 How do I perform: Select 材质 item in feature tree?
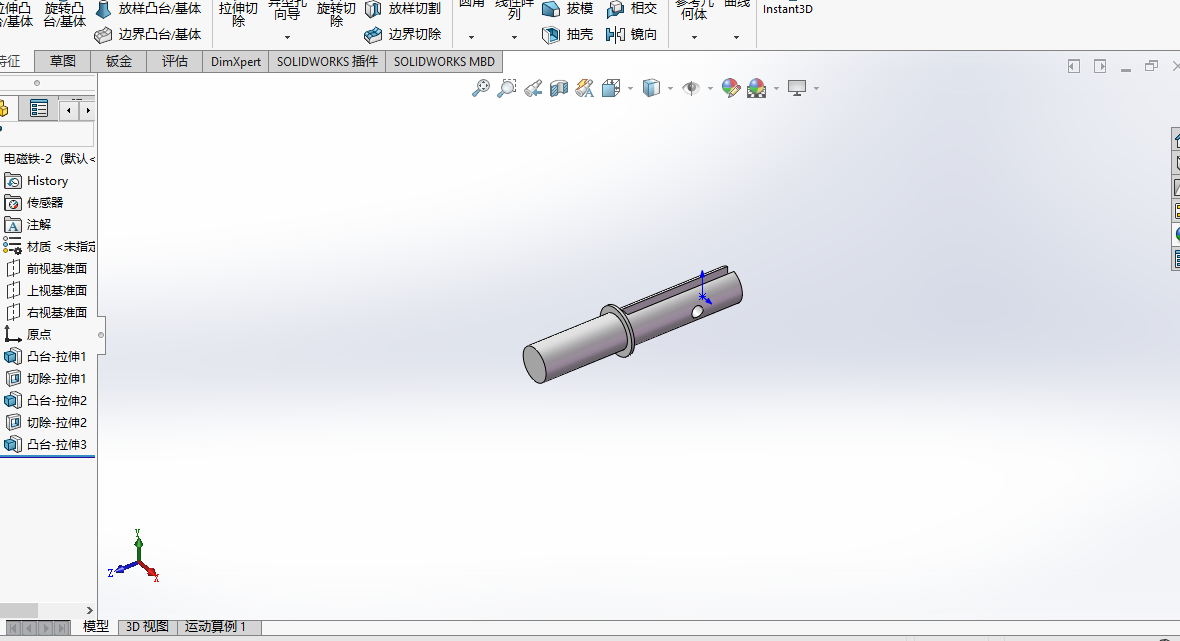(49, 247)
